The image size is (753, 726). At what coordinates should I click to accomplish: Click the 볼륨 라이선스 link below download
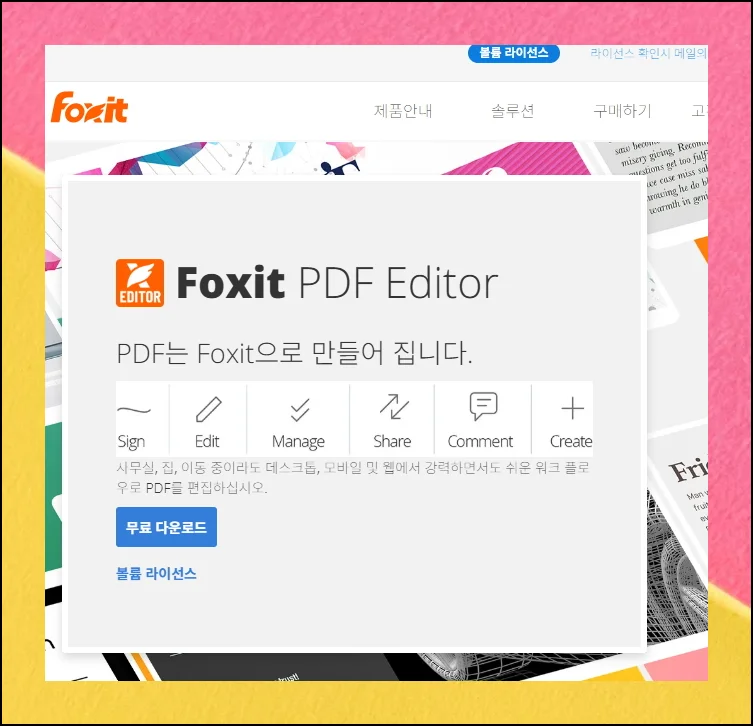[156, 573]
